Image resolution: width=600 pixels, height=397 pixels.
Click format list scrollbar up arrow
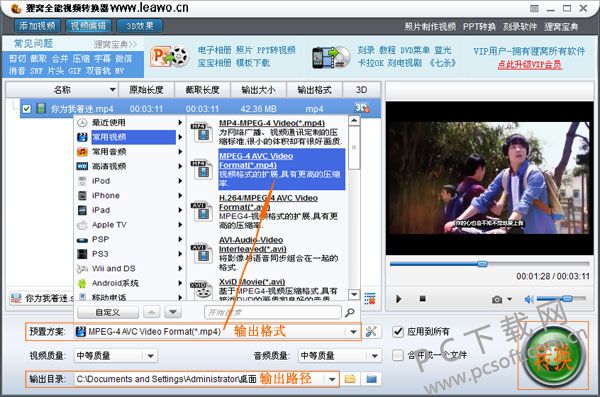pos(354,121)
